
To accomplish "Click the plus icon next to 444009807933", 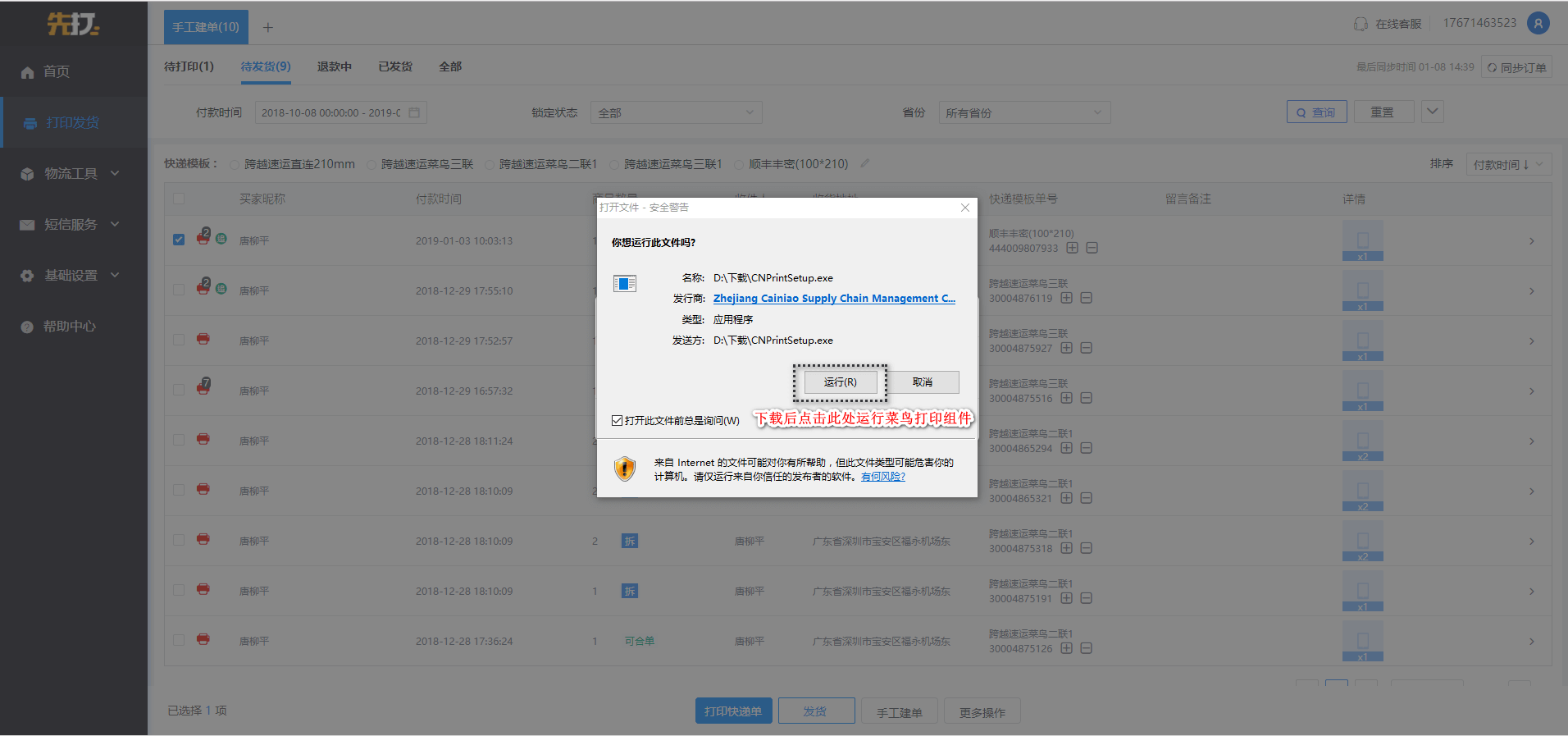I will pyautogui.click(x=1072, y=248).
